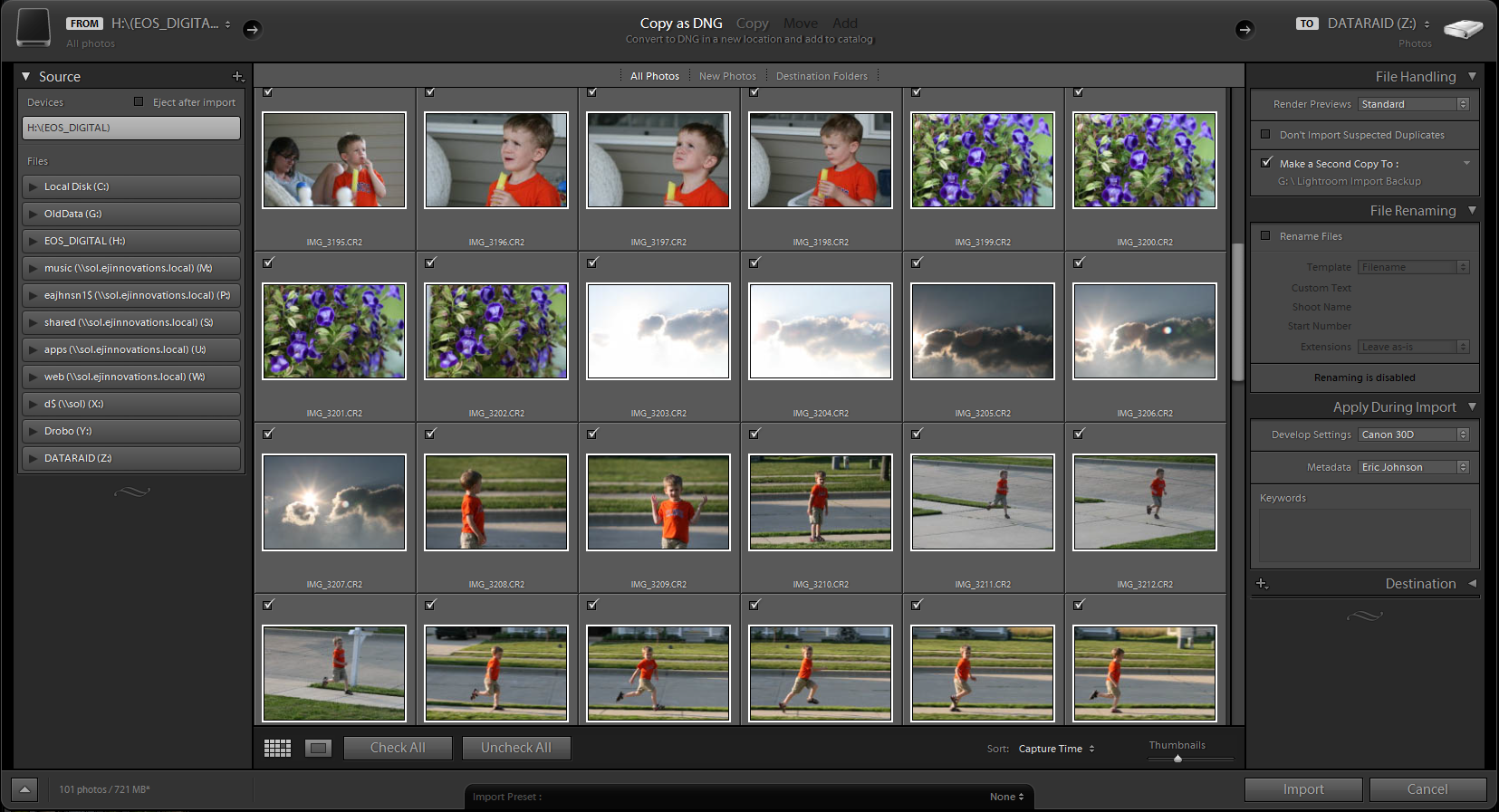The height and width of the screenshot is (812, 1499).
Task: Add a source with the plus icon
Action: (237, 77)
